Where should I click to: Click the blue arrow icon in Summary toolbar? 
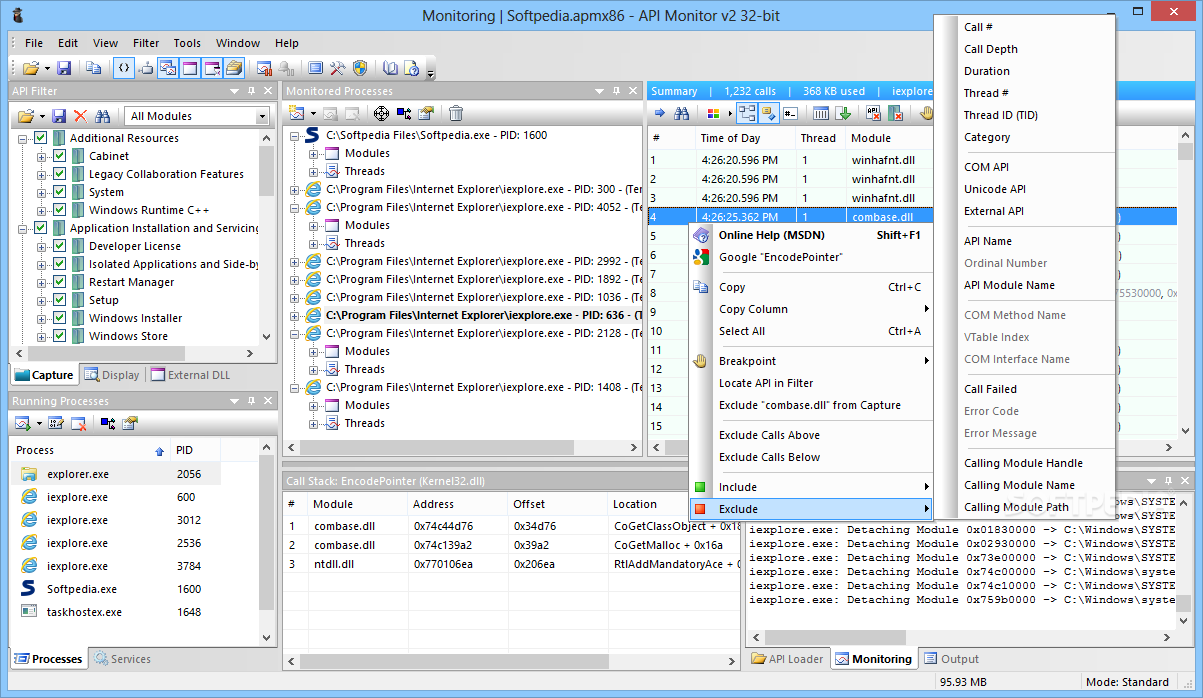pos(658,113)
